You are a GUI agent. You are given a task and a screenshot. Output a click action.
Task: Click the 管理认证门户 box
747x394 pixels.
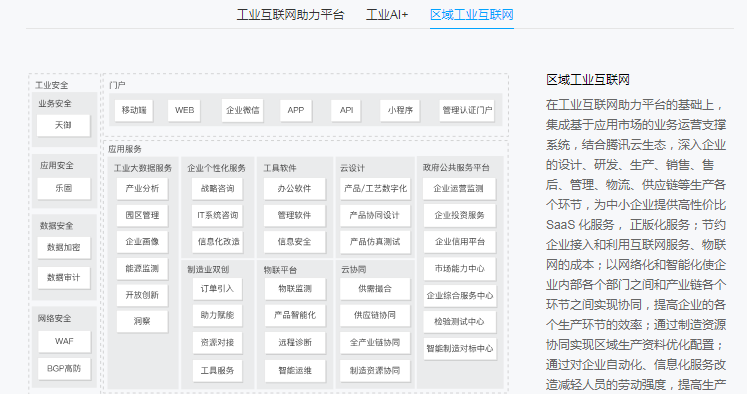[x=467, y=111]
